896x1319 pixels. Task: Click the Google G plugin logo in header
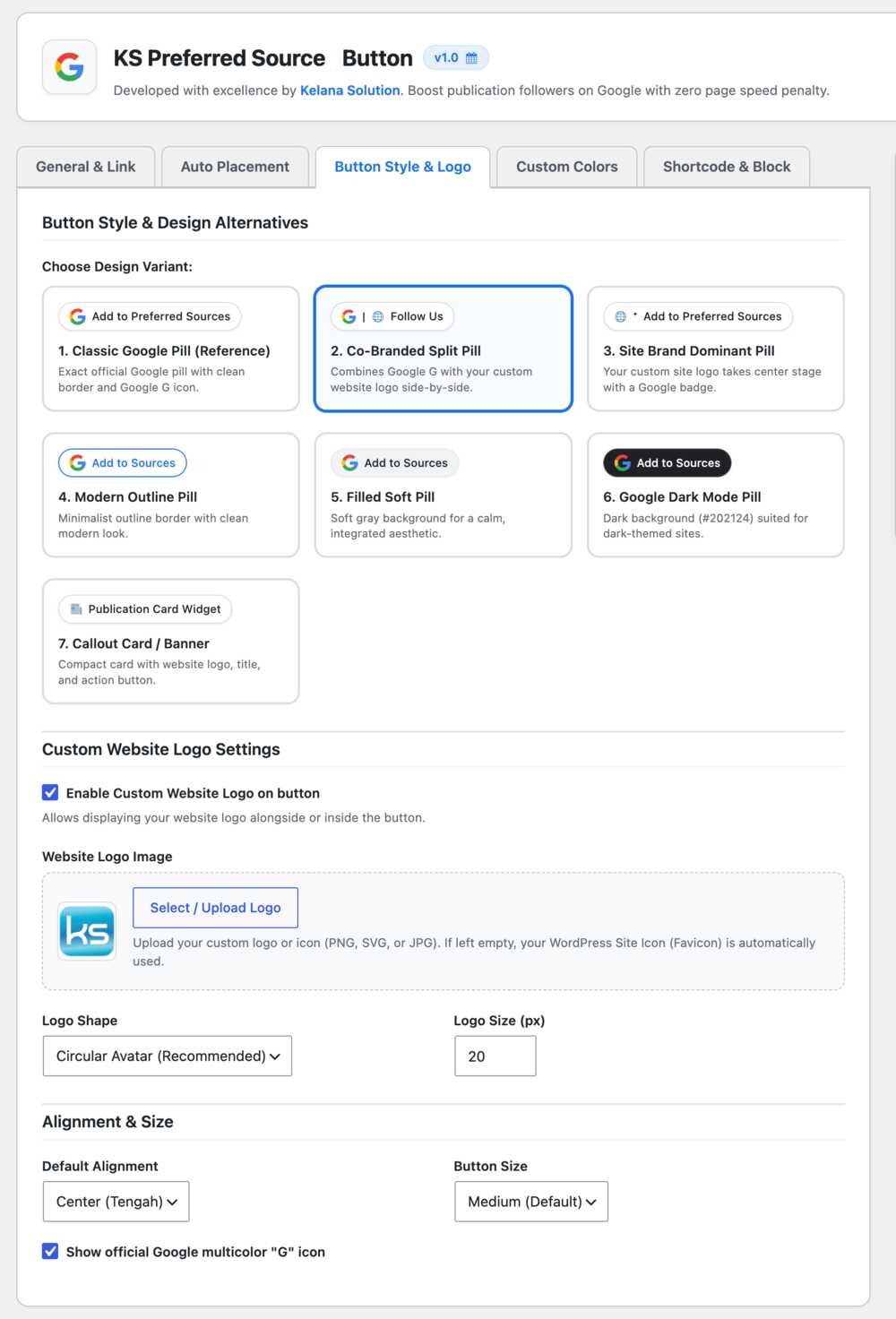click(x=69, y=67)
